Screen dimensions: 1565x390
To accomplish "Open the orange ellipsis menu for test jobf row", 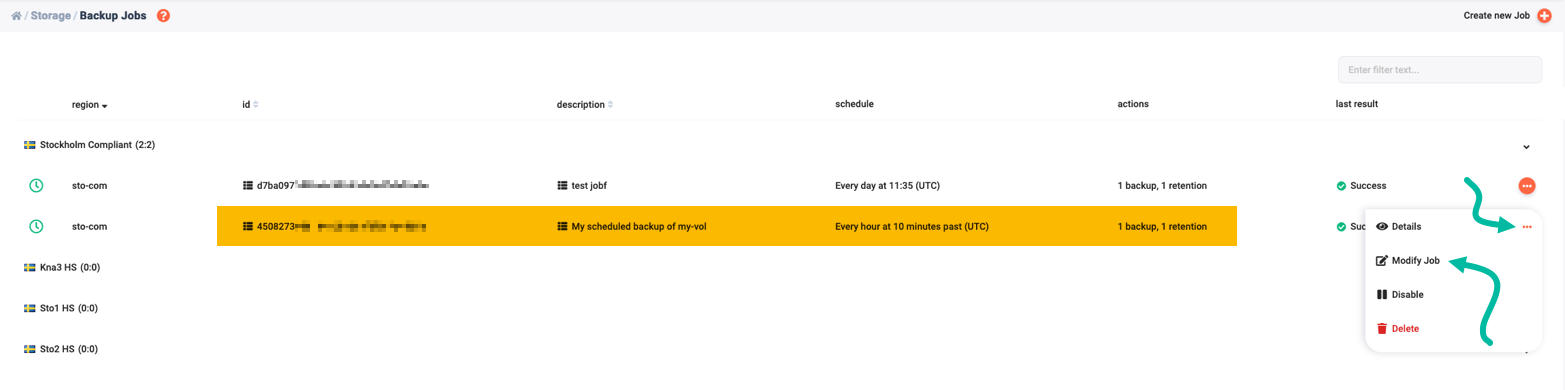I will [x=1527, y=186].
